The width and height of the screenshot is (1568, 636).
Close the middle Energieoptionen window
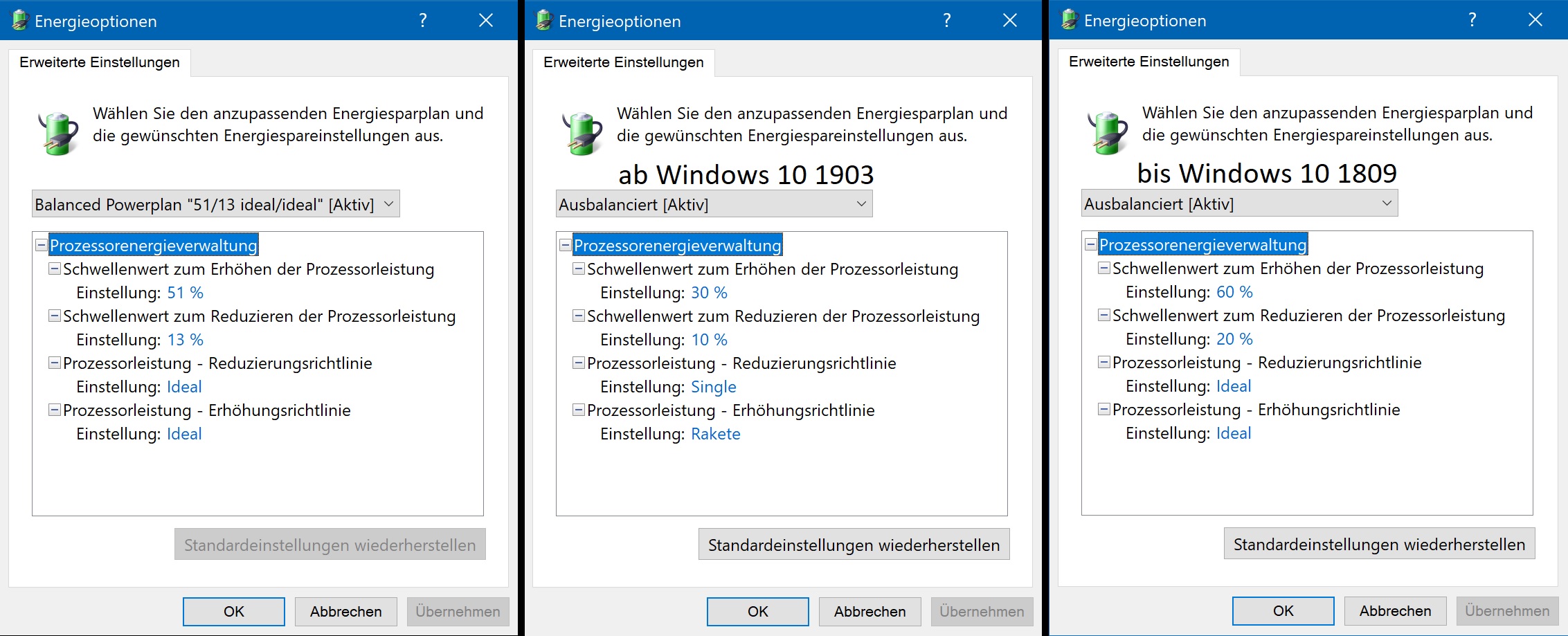(1010, 21)
